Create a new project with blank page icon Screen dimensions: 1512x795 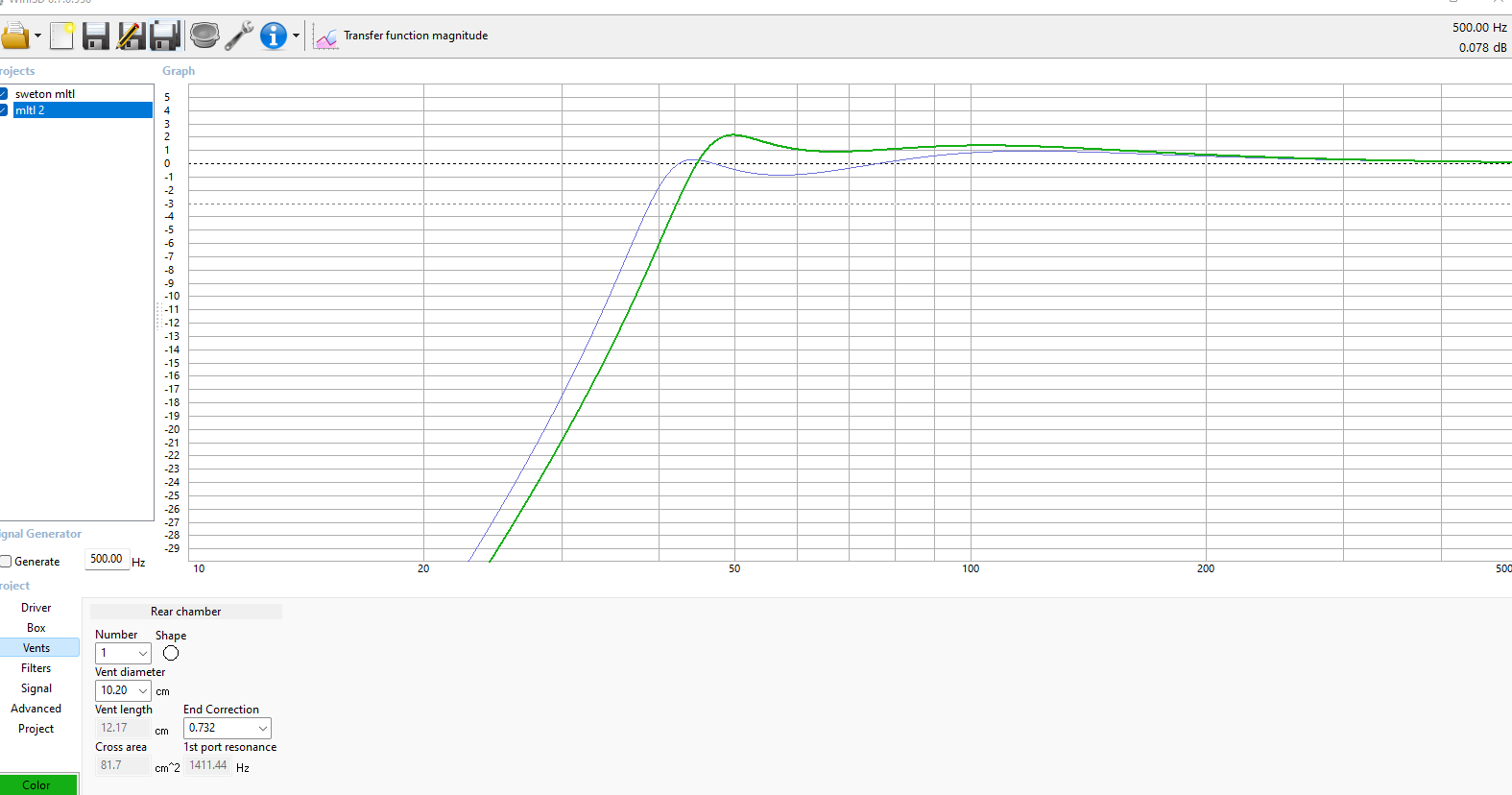pyautogui.click(x=61, y=36)
